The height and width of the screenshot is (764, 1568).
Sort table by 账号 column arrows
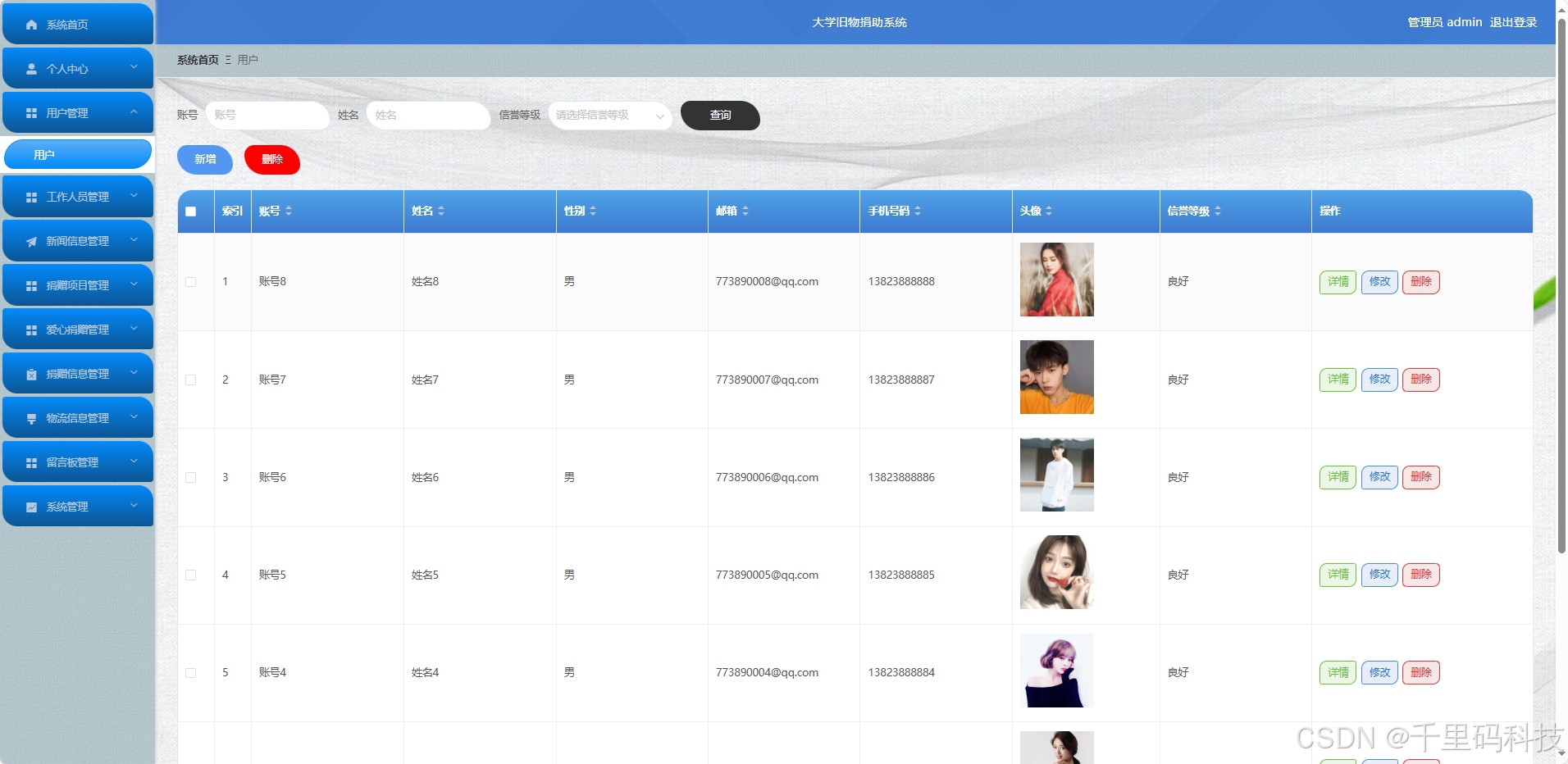coord(289,211)
